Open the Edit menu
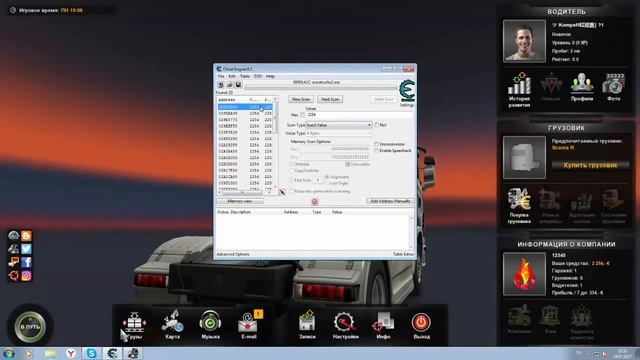 (x=232, y=76)
